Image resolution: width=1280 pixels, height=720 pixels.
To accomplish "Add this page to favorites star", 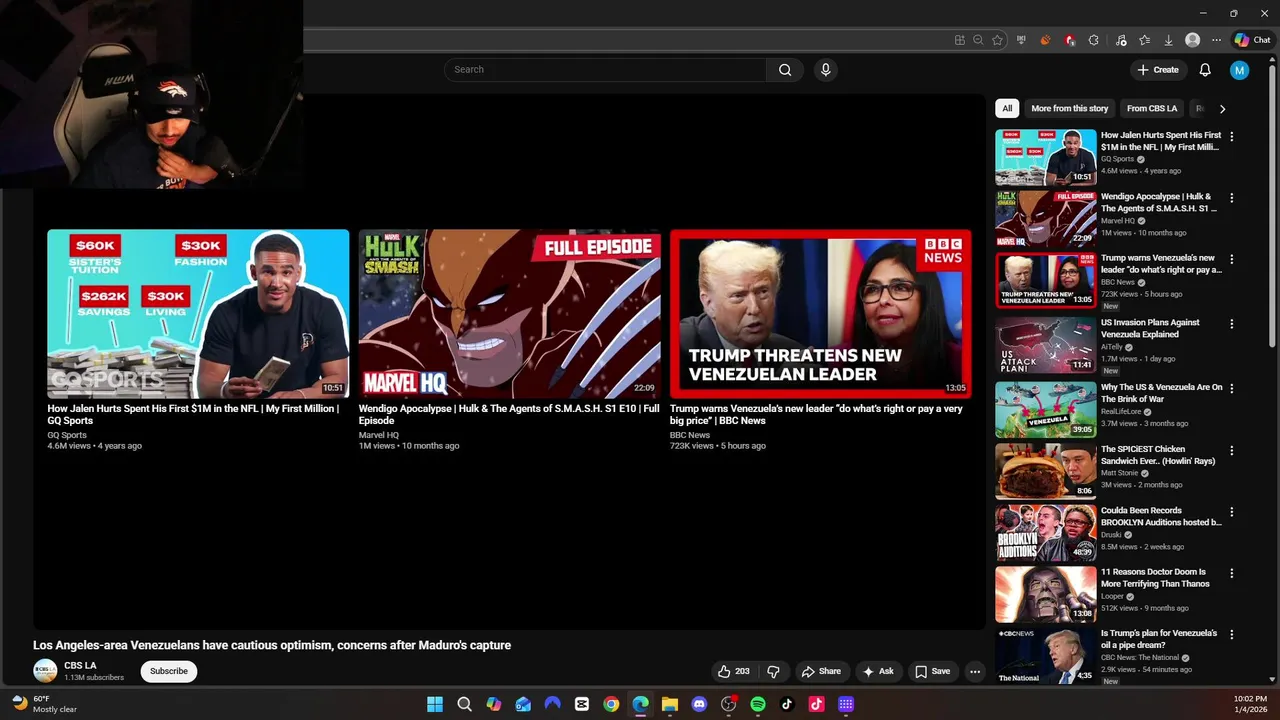I will pyautogui.click(x=997, y=40).
